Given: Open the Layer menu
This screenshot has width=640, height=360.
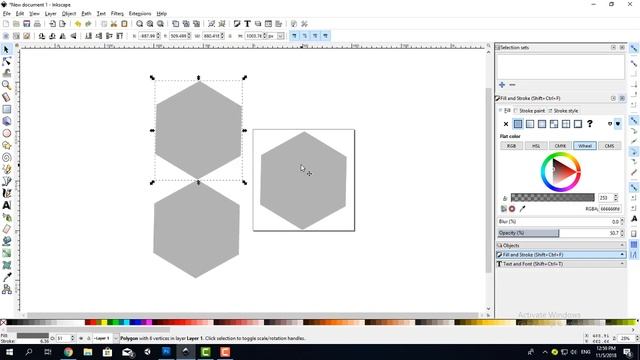Looking at the screenshot, I should (51, 13).
